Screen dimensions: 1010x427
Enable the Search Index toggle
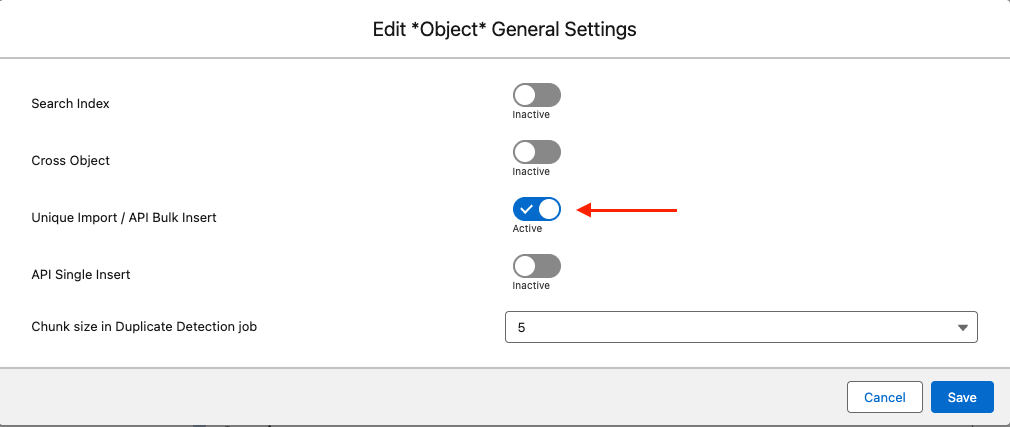537,95
